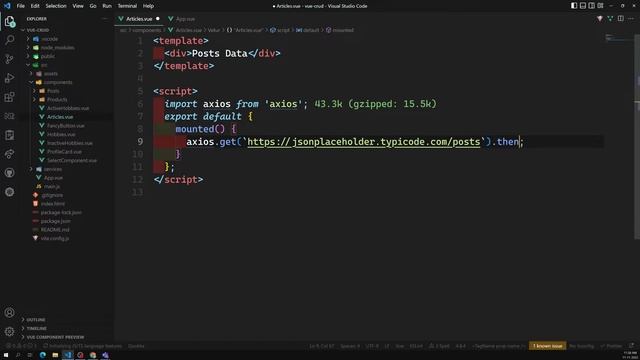Expand the VUE COMPONENT PREVIEW section
This screenshot has height=360, width=640.
pos(55,337)
